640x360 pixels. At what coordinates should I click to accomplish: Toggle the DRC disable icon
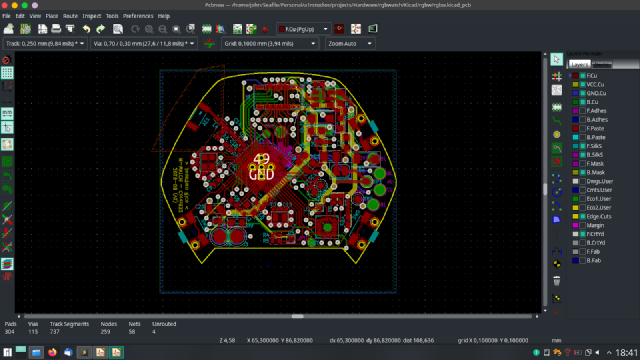tap(7, 60)
